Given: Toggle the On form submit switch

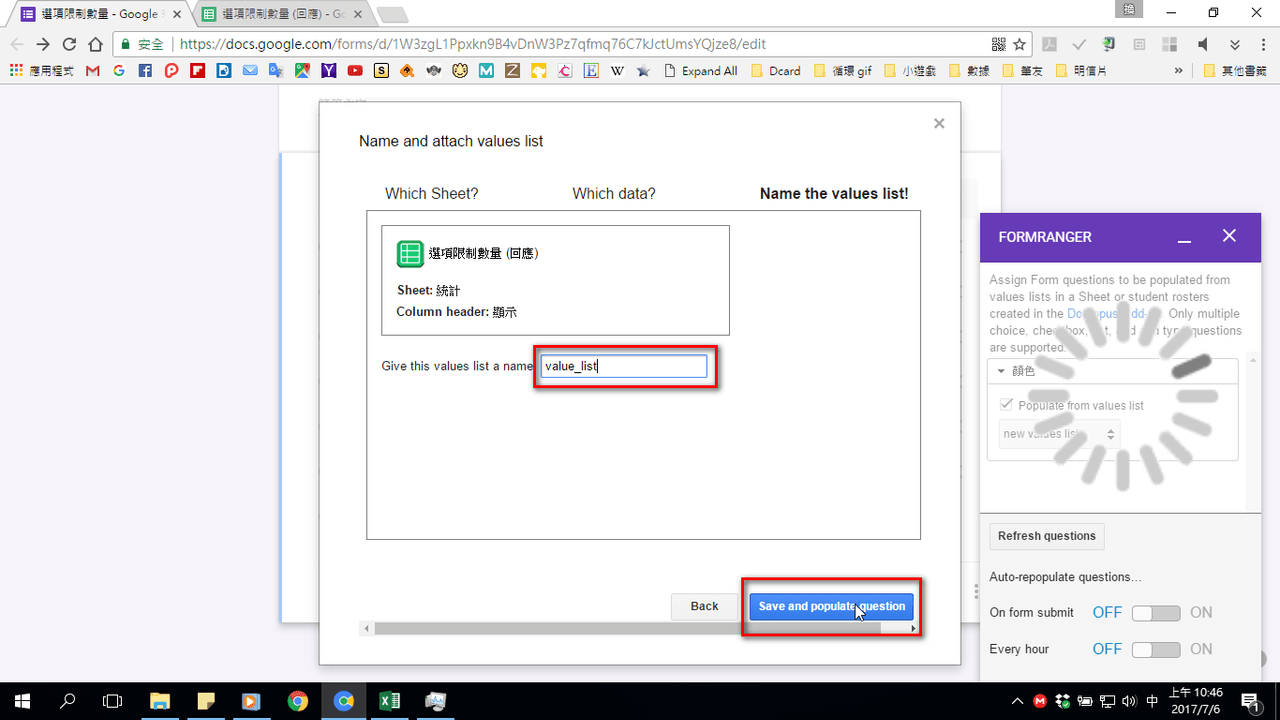Looking at the screenshot, I should [x=1156, y=613].
